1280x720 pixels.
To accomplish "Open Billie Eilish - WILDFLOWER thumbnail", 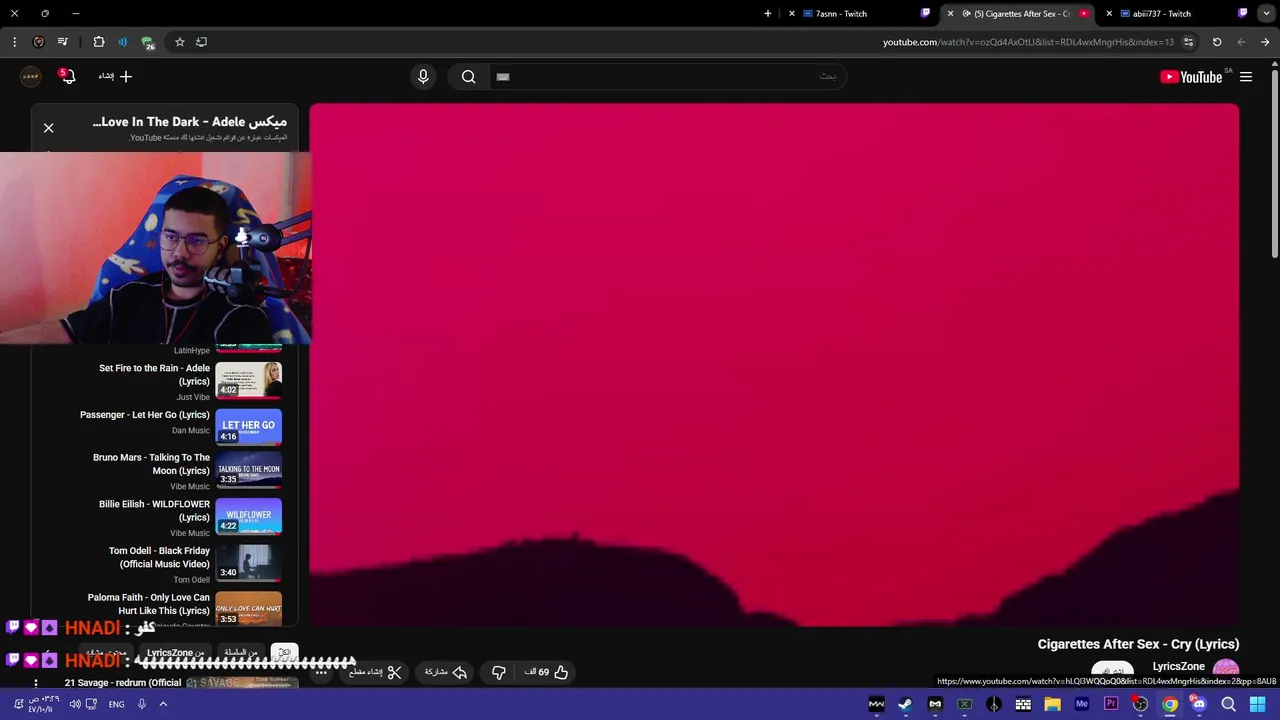I will pos(248,517).
